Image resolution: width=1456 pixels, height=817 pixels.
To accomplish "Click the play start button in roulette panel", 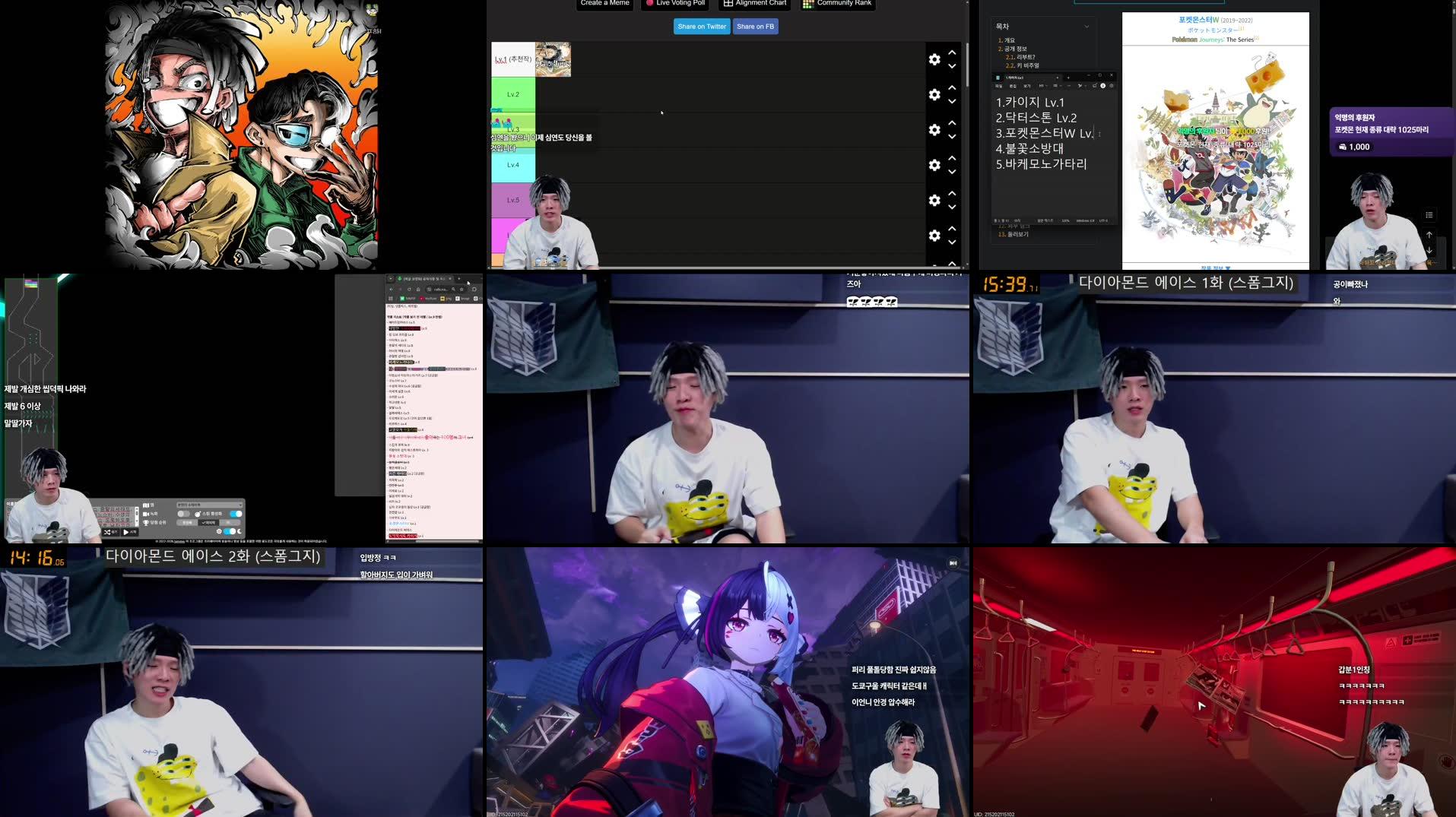I will (x=129, y=532).
